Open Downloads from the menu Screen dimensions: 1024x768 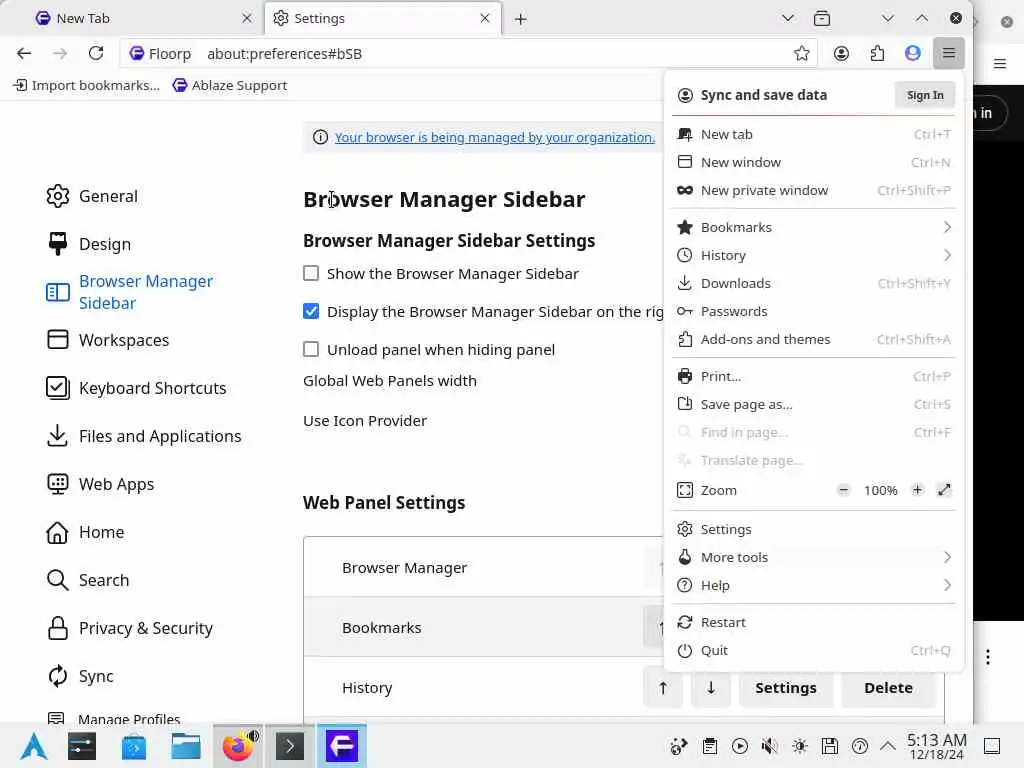click(814, 283)
